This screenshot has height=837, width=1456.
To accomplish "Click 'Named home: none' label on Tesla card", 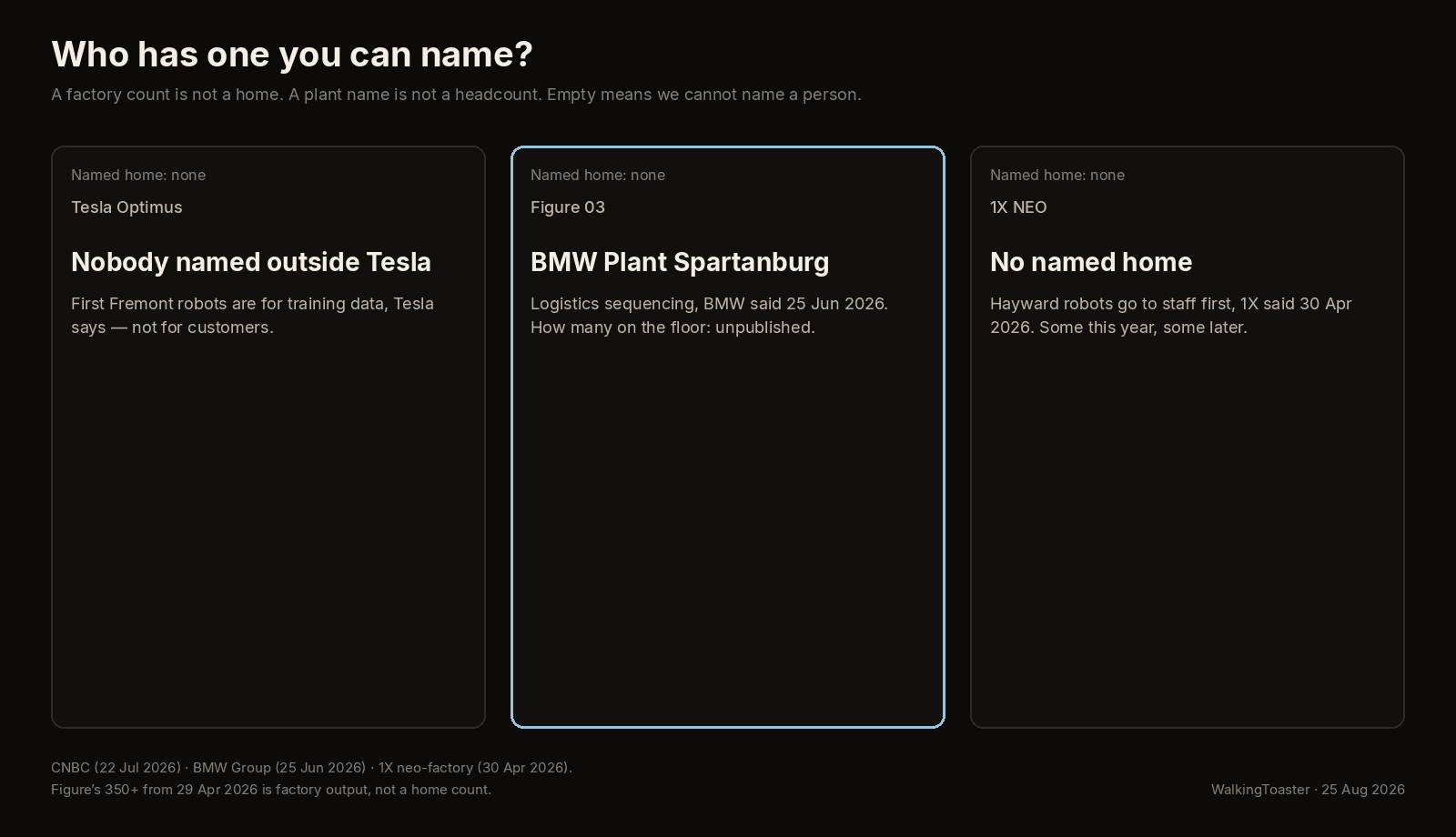I will coord(138,175).
